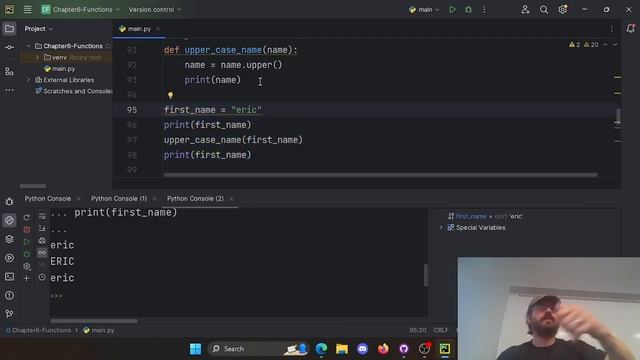Browse console history clock icon
This screenshot has width=640, height=360.
pyautogui.click(x=42, y=277)
